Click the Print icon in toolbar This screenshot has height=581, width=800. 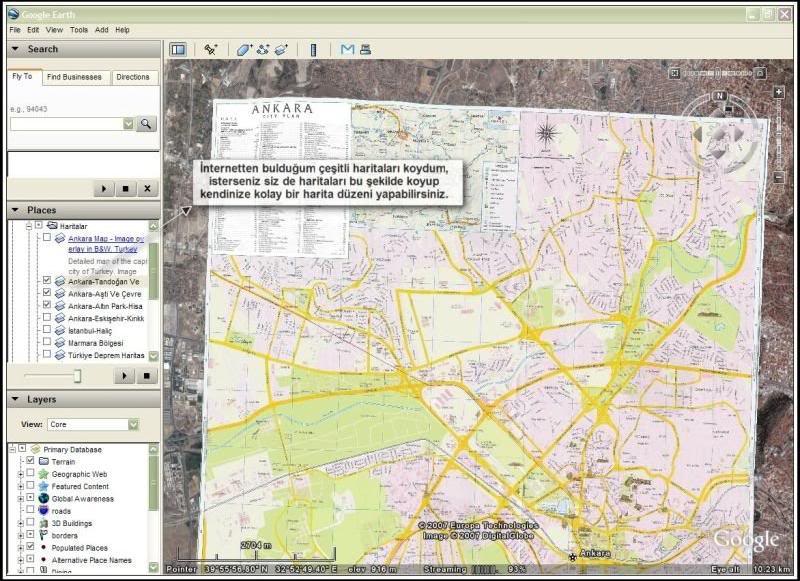tap(365, 49)
